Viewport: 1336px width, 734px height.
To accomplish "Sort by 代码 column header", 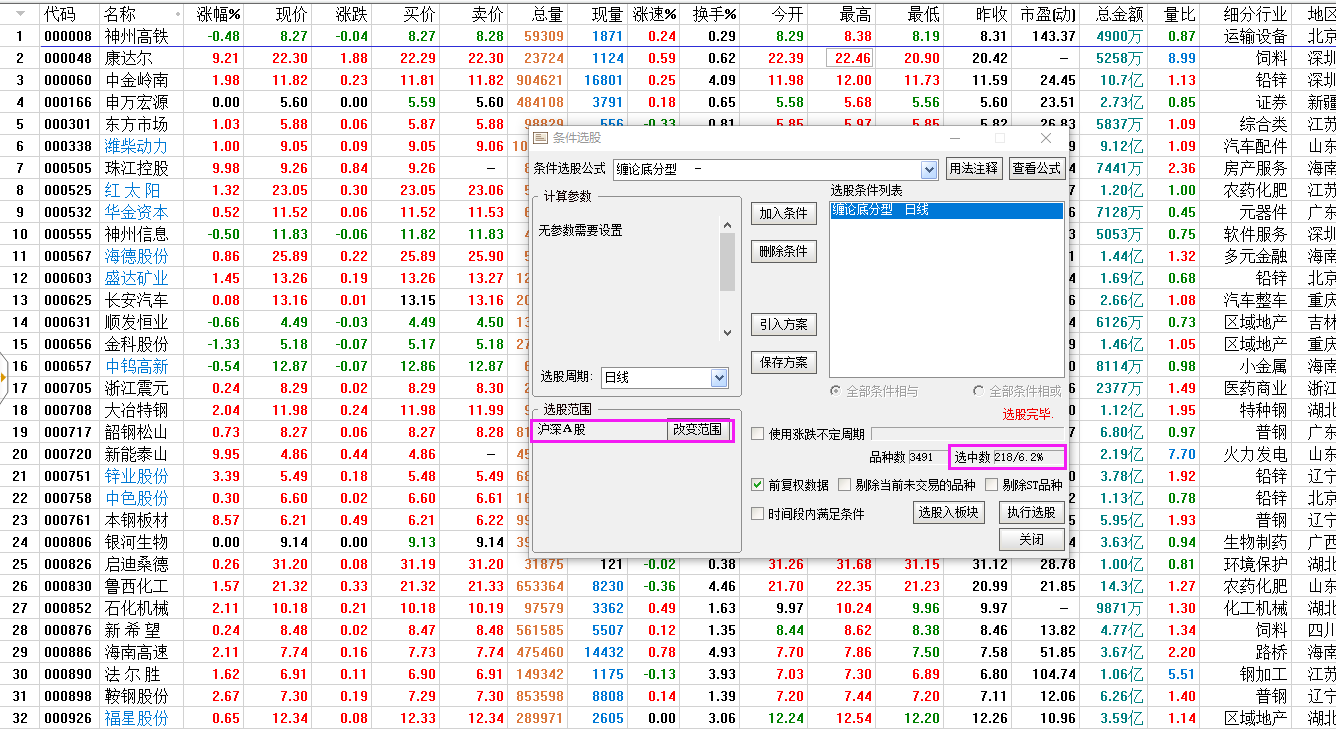I will (x=60, y=14).
